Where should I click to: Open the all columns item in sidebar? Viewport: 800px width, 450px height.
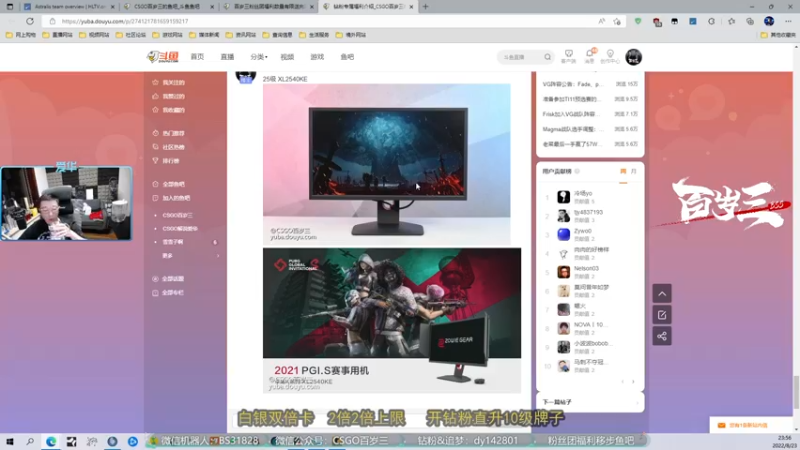[x=169, y=293]
